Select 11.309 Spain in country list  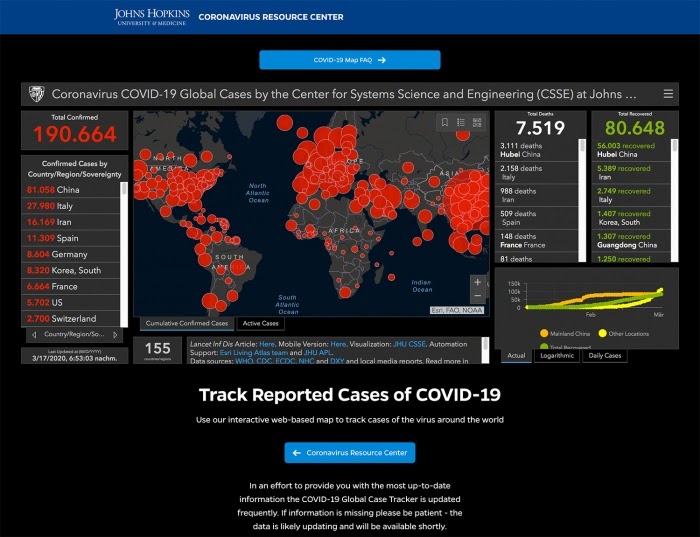click(x=71, y=238)
